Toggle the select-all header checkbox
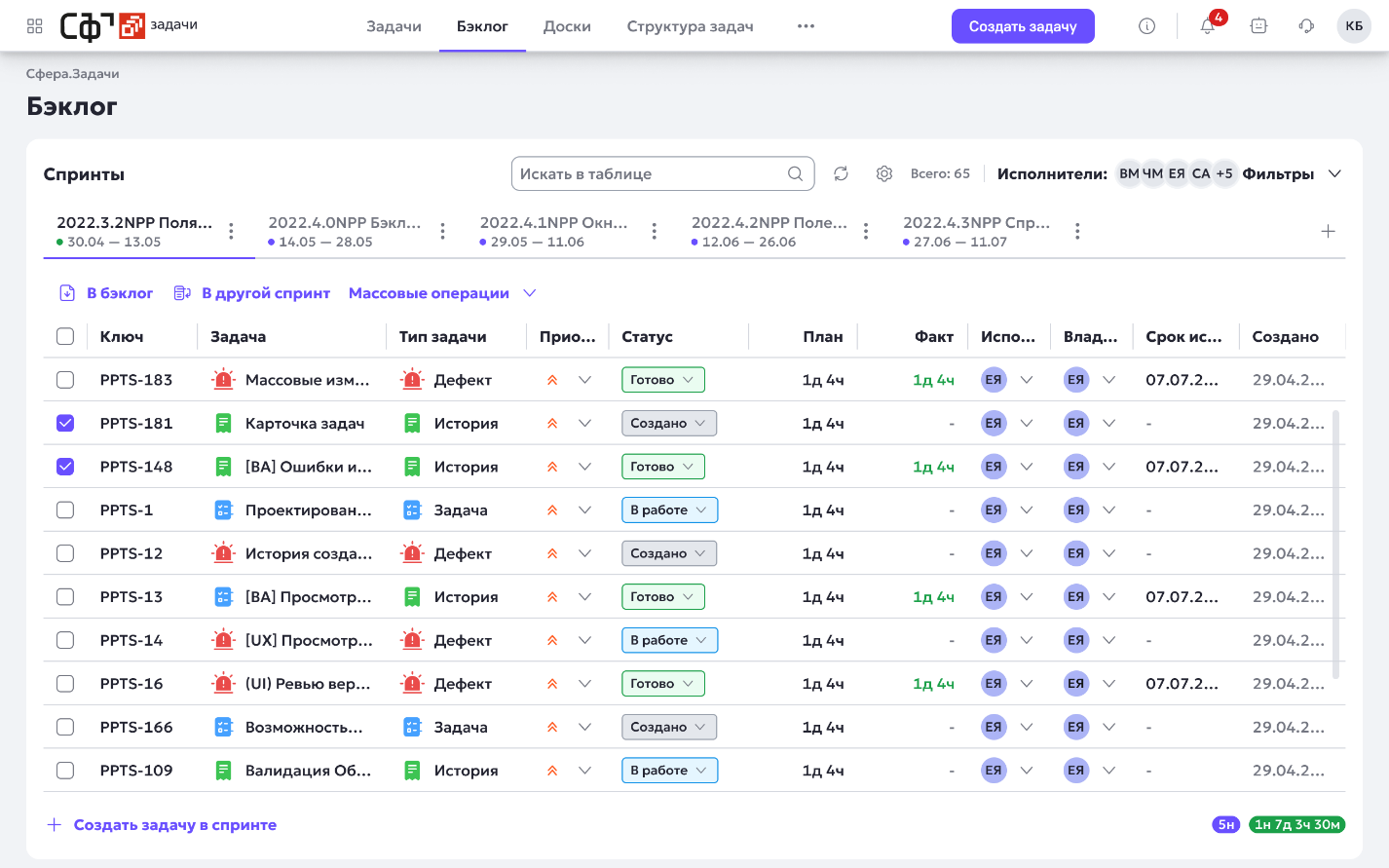This screenshot has width=1389, height=868. (x=65, y=336)
